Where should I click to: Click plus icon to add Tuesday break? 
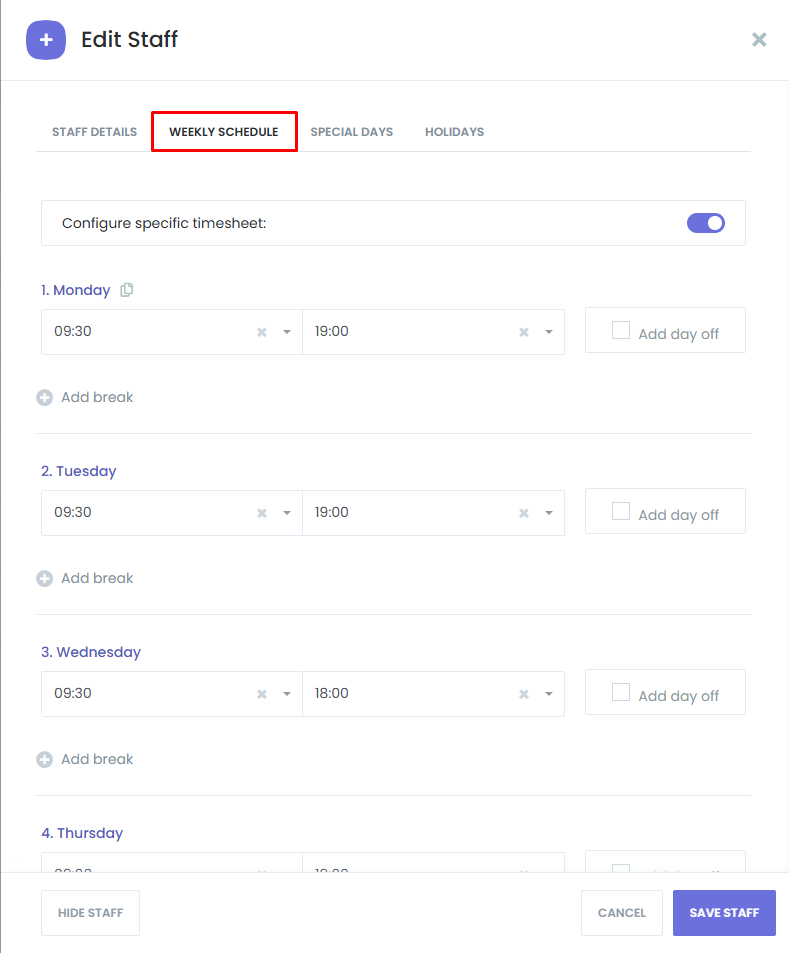(45, 579)
